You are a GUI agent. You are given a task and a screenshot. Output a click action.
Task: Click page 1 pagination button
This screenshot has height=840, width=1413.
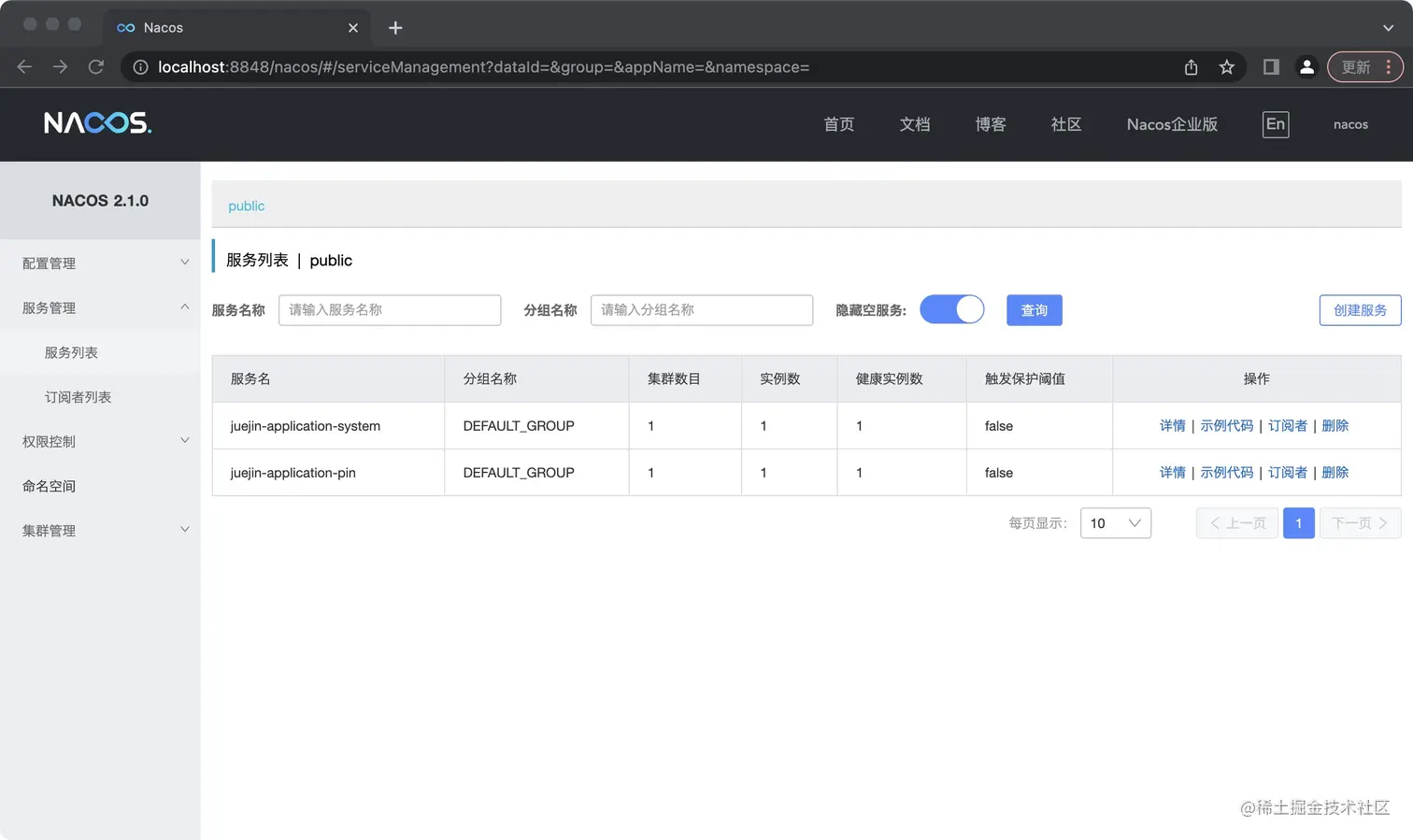(x=1299, y=523)
